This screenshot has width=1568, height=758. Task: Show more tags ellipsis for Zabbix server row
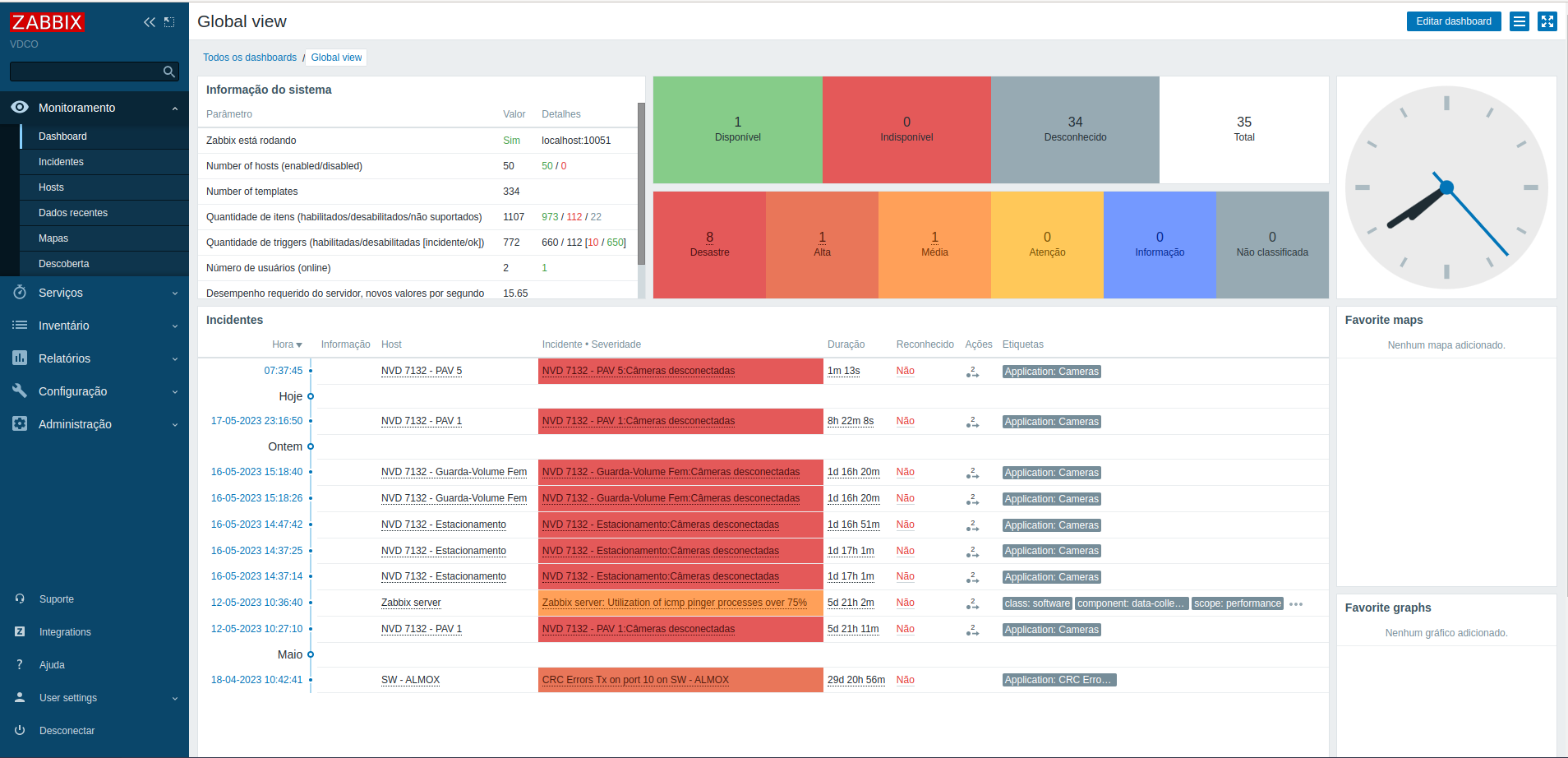[1296, 604]
